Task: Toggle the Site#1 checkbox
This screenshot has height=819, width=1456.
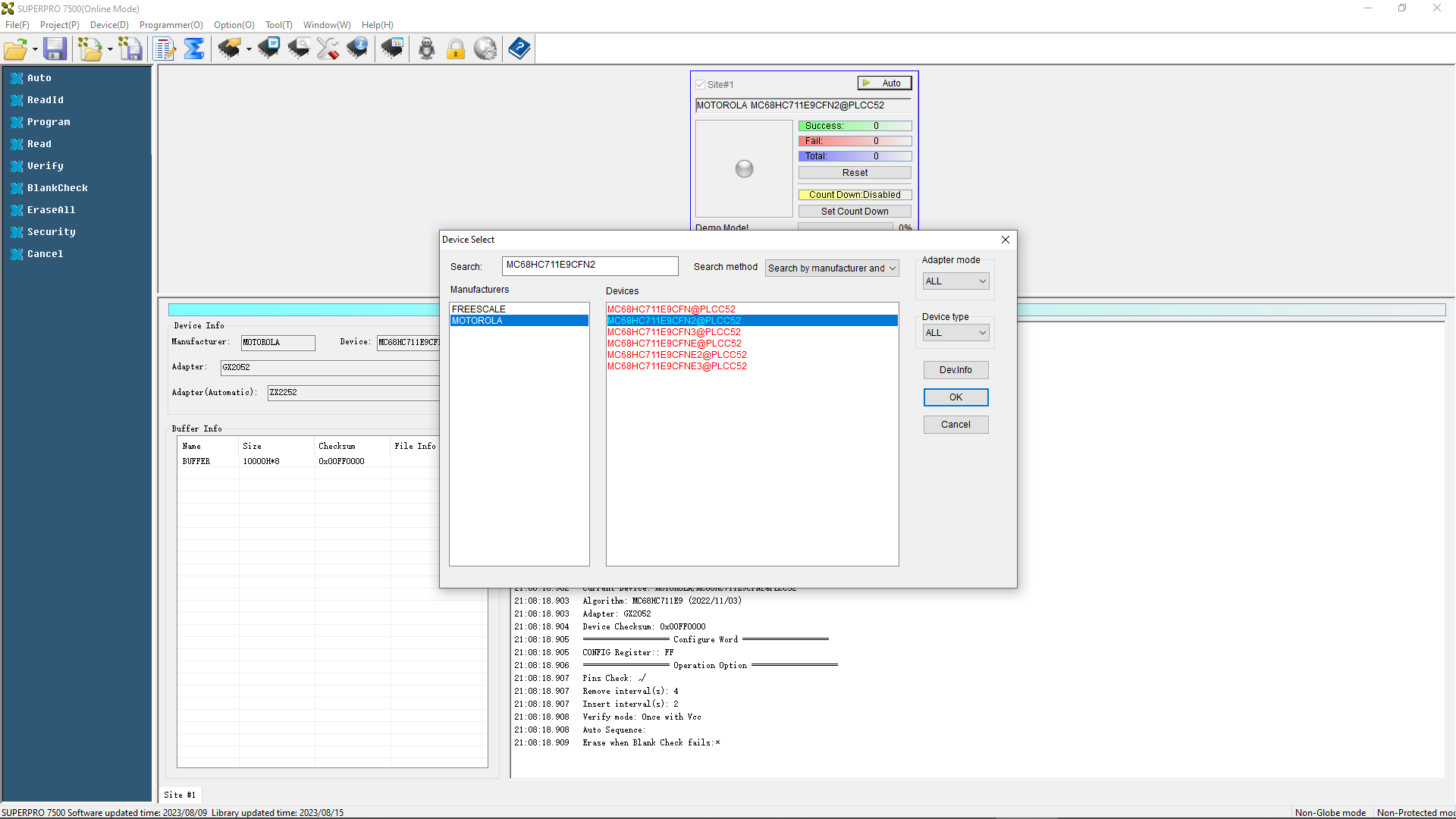Action: (701, 85)
